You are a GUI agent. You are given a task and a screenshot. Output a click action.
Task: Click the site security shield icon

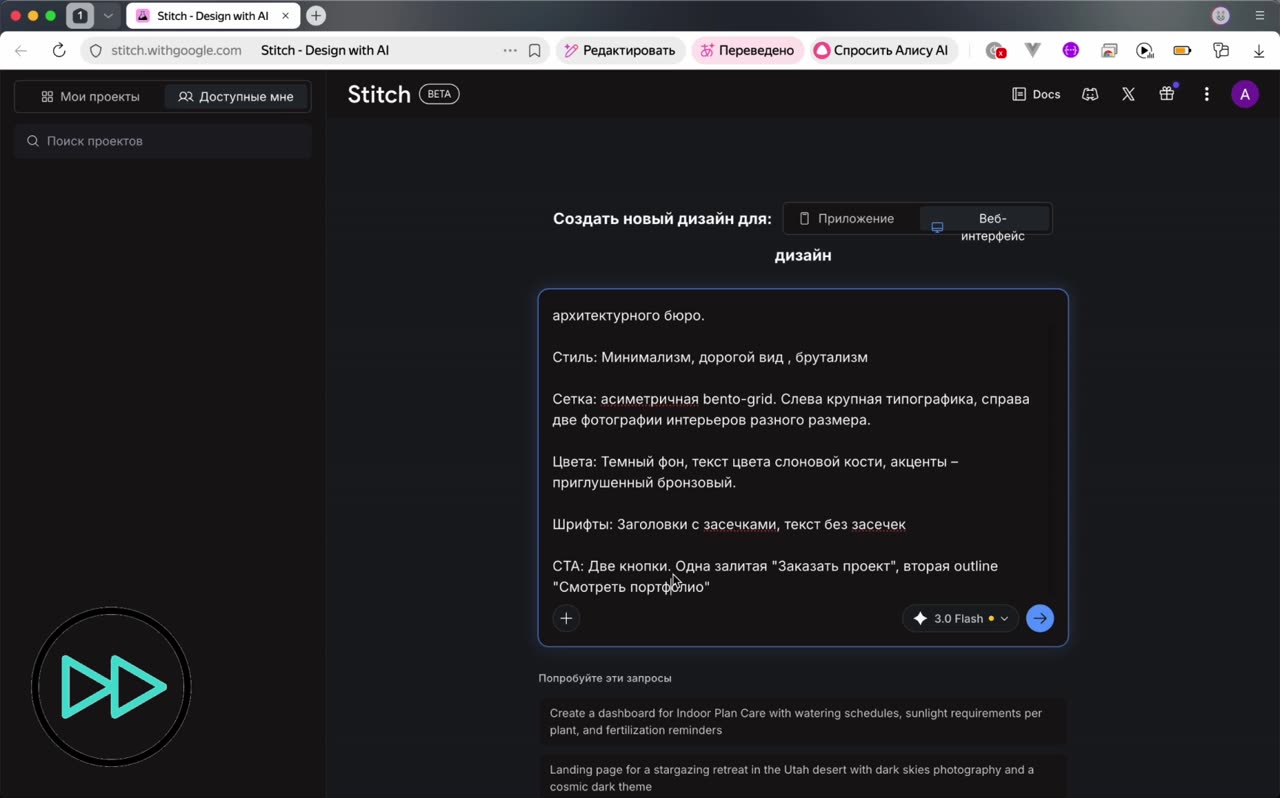[x=96, y=50]
